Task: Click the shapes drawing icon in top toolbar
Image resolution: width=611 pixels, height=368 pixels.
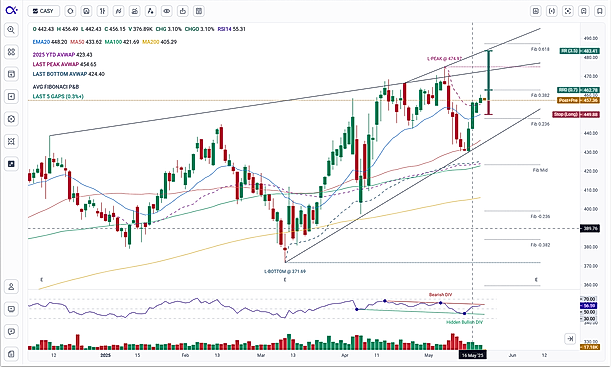Action: click(150, 11)
